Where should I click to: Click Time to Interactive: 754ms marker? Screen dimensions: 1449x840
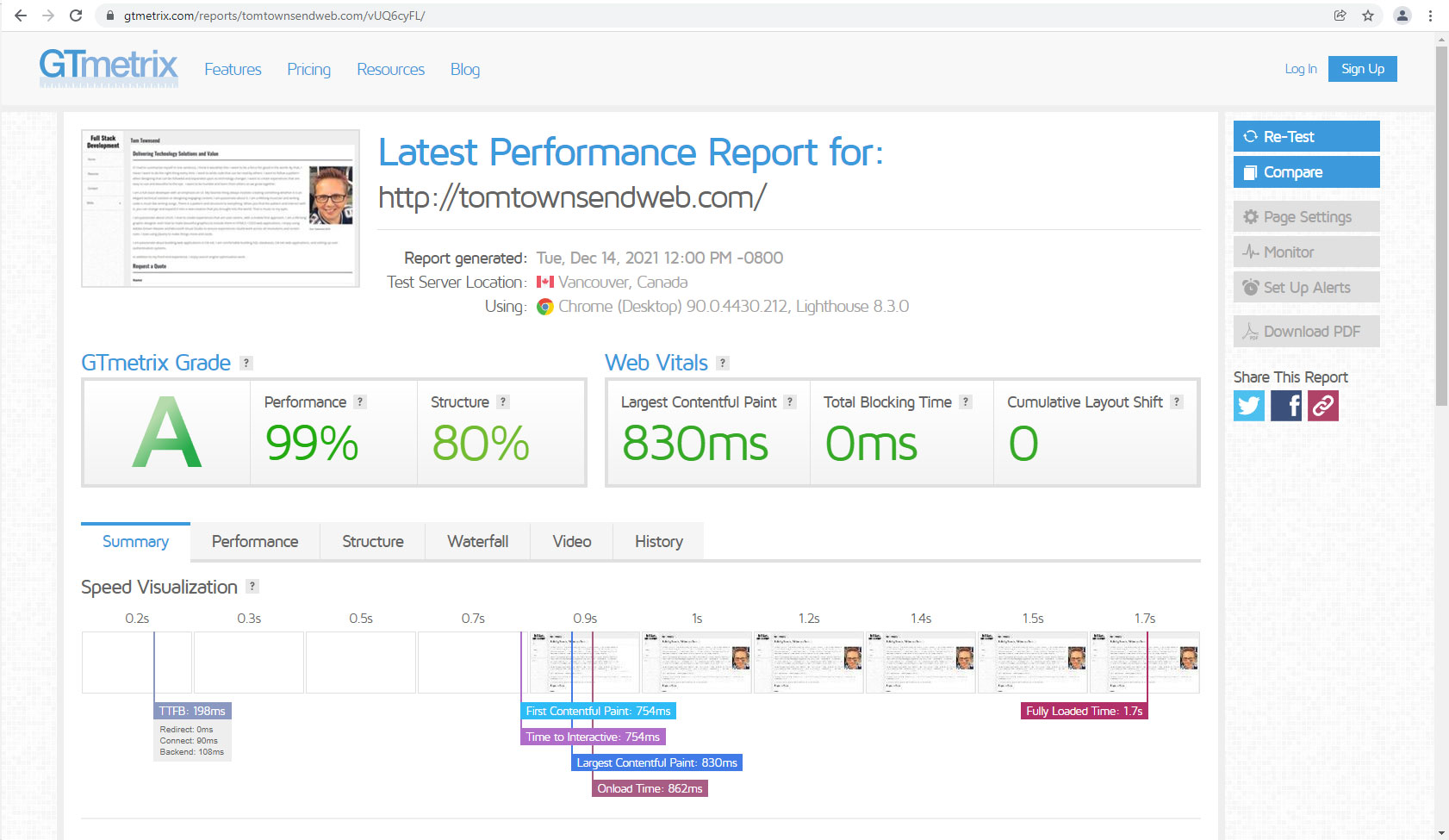click(593, 737)
